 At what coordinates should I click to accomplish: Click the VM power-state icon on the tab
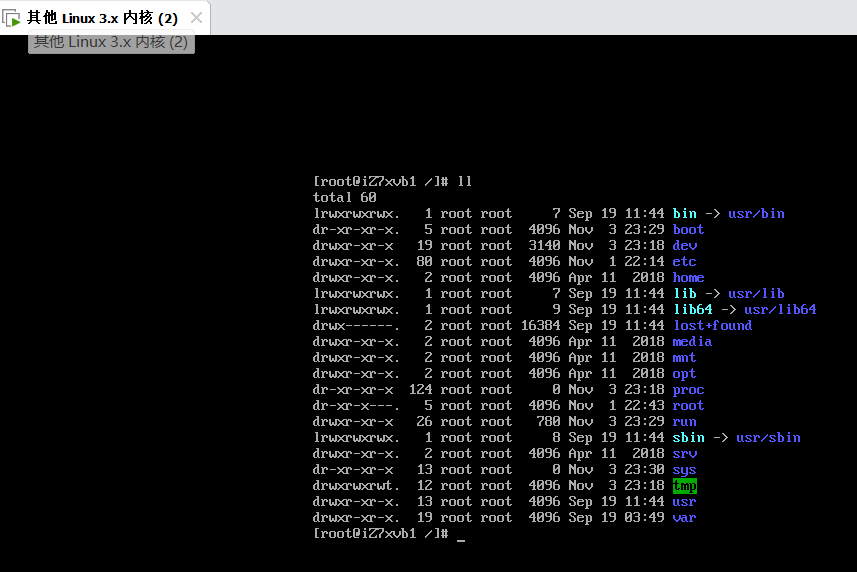(12, 18)
